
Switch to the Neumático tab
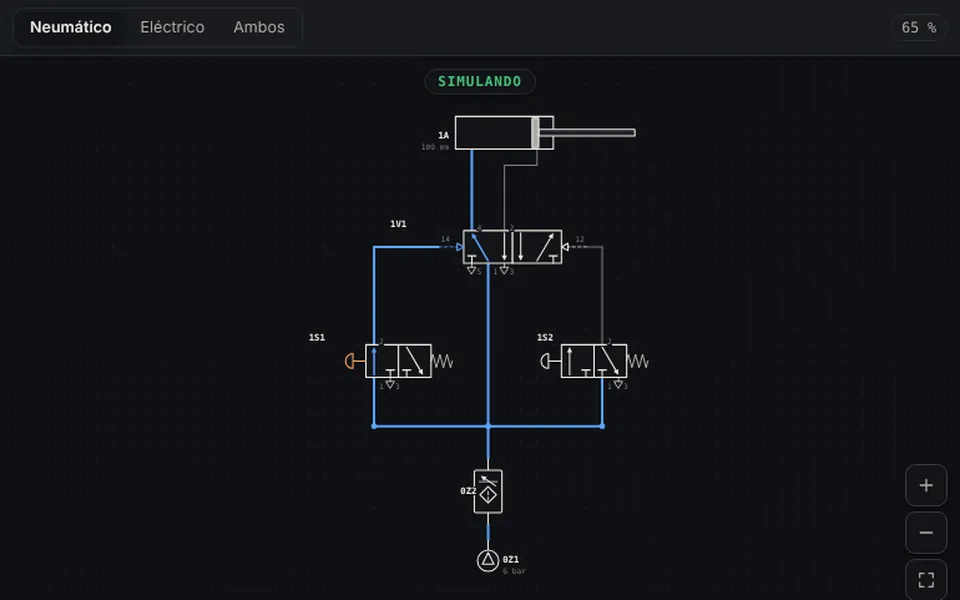(70, 28)
